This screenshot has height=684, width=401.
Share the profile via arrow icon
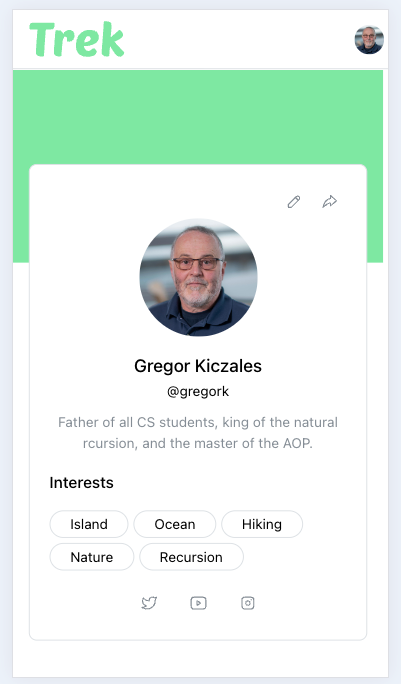click(x=329, y=202)
